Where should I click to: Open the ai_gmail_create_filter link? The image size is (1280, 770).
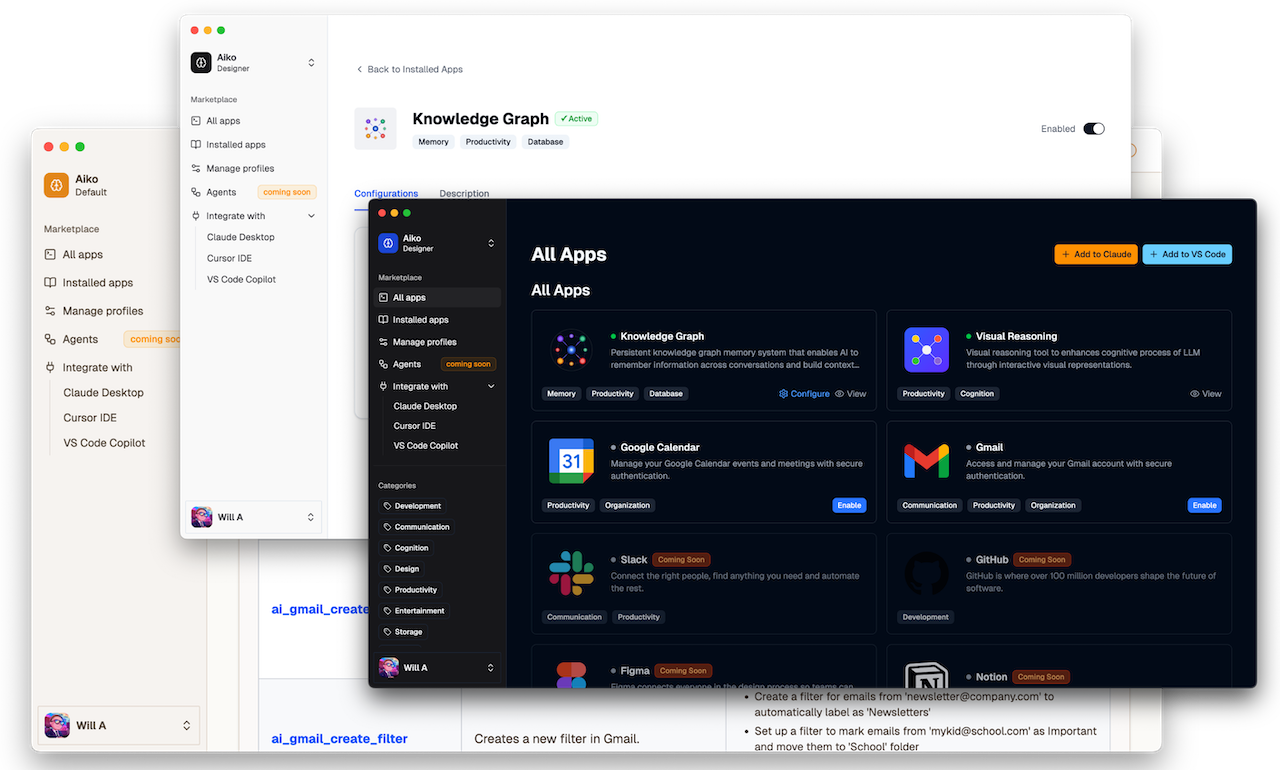pyautogui.click(x=340, y=739)
